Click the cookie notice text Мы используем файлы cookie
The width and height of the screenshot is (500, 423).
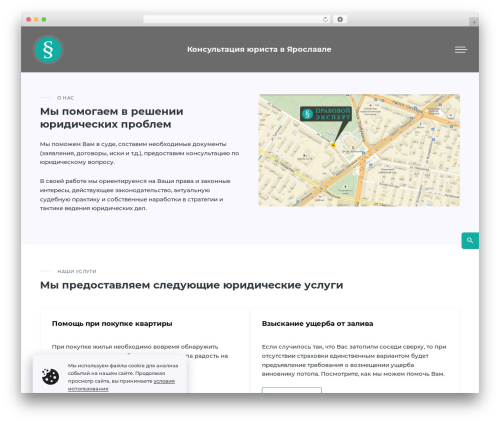tap(123, 377)
